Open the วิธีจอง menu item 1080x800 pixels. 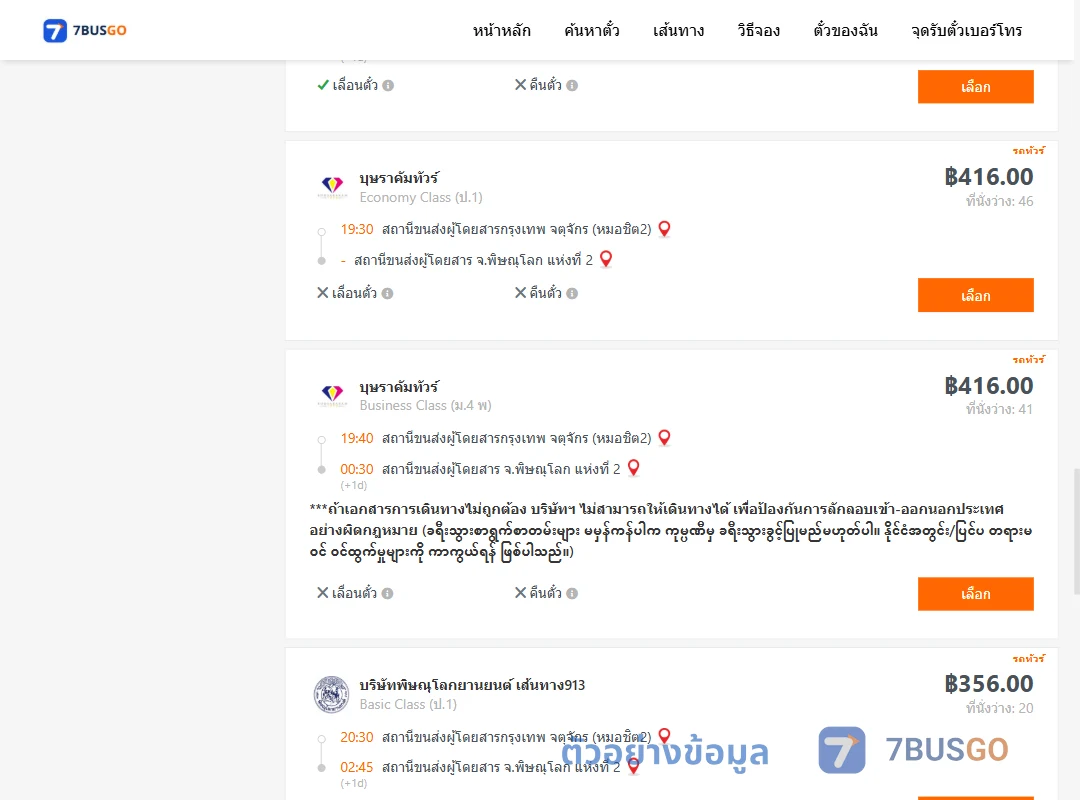click(758, 30)
